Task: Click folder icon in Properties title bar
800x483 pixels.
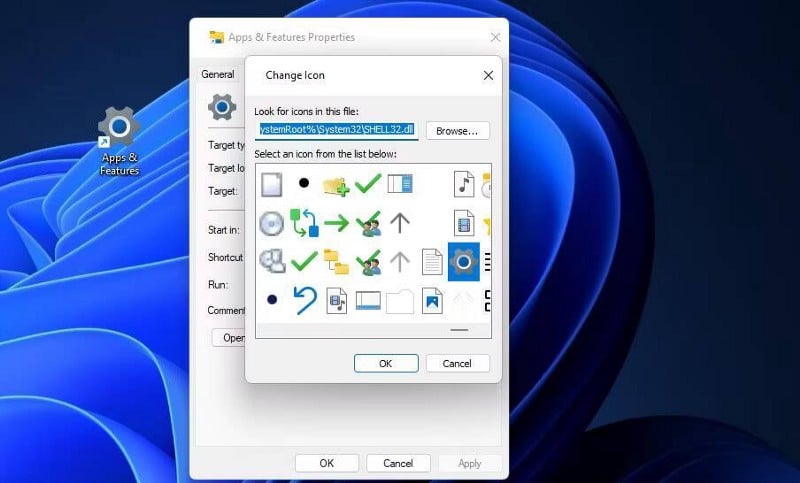Action: pyautogui.click(x=217, y=37)
